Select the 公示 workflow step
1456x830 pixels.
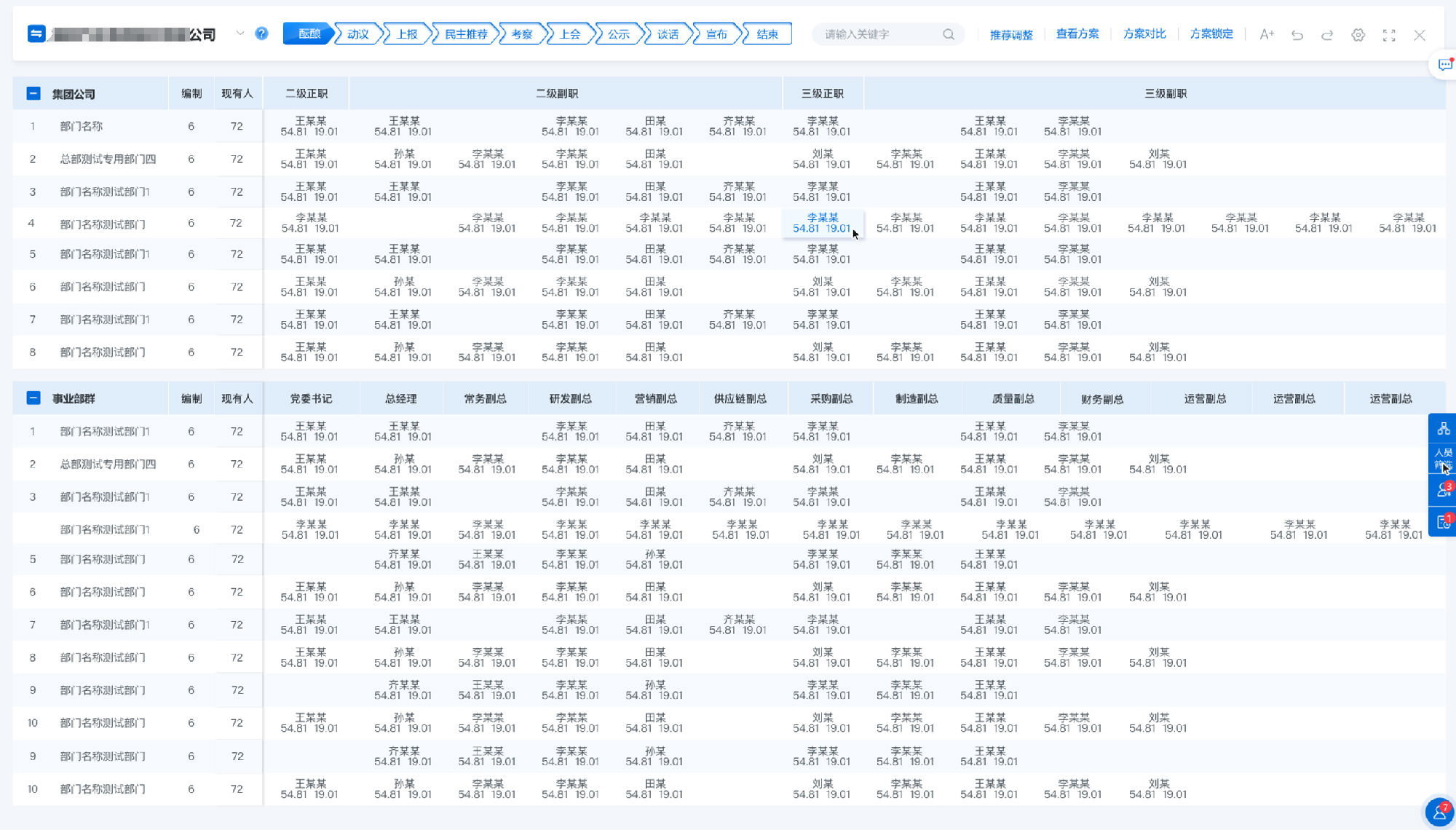(x=619, y=34)
